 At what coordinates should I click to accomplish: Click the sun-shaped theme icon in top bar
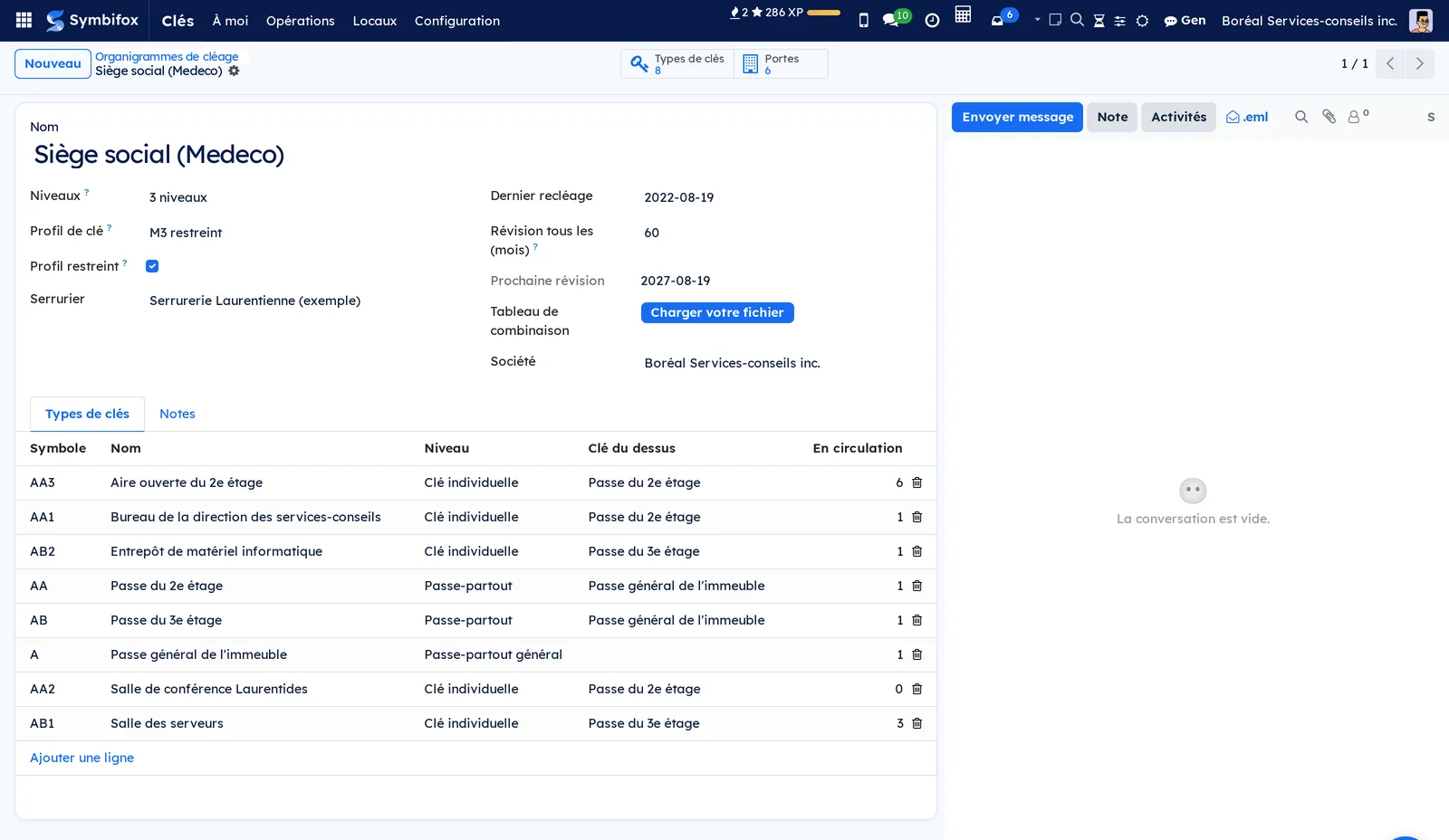1142,20
